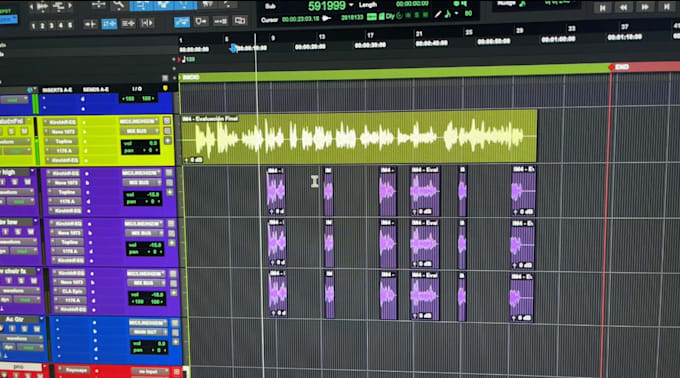Click the Fast Forward transport button
The height and width of the screenshot is (378, 680).
click(x=645, y=7)
